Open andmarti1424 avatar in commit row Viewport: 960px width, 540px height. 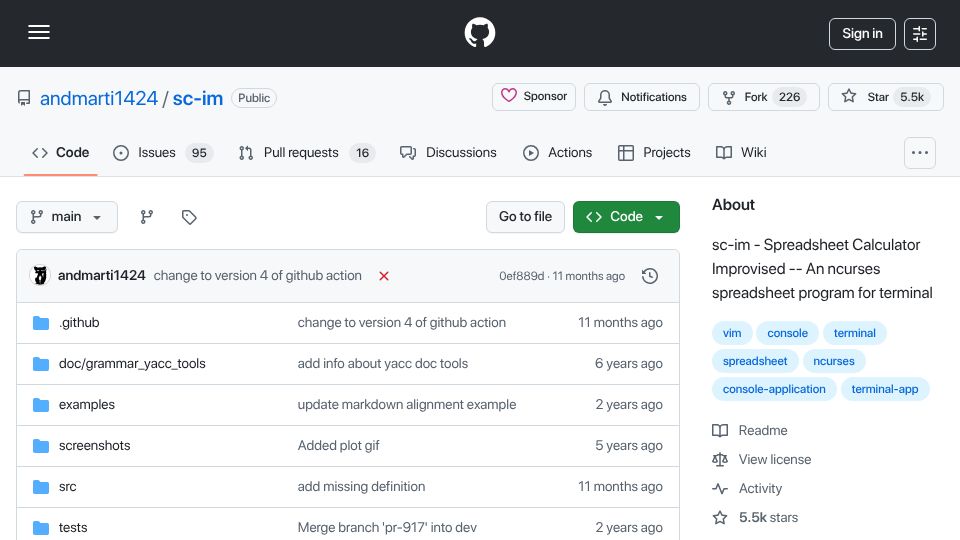(x=40, y=276)
